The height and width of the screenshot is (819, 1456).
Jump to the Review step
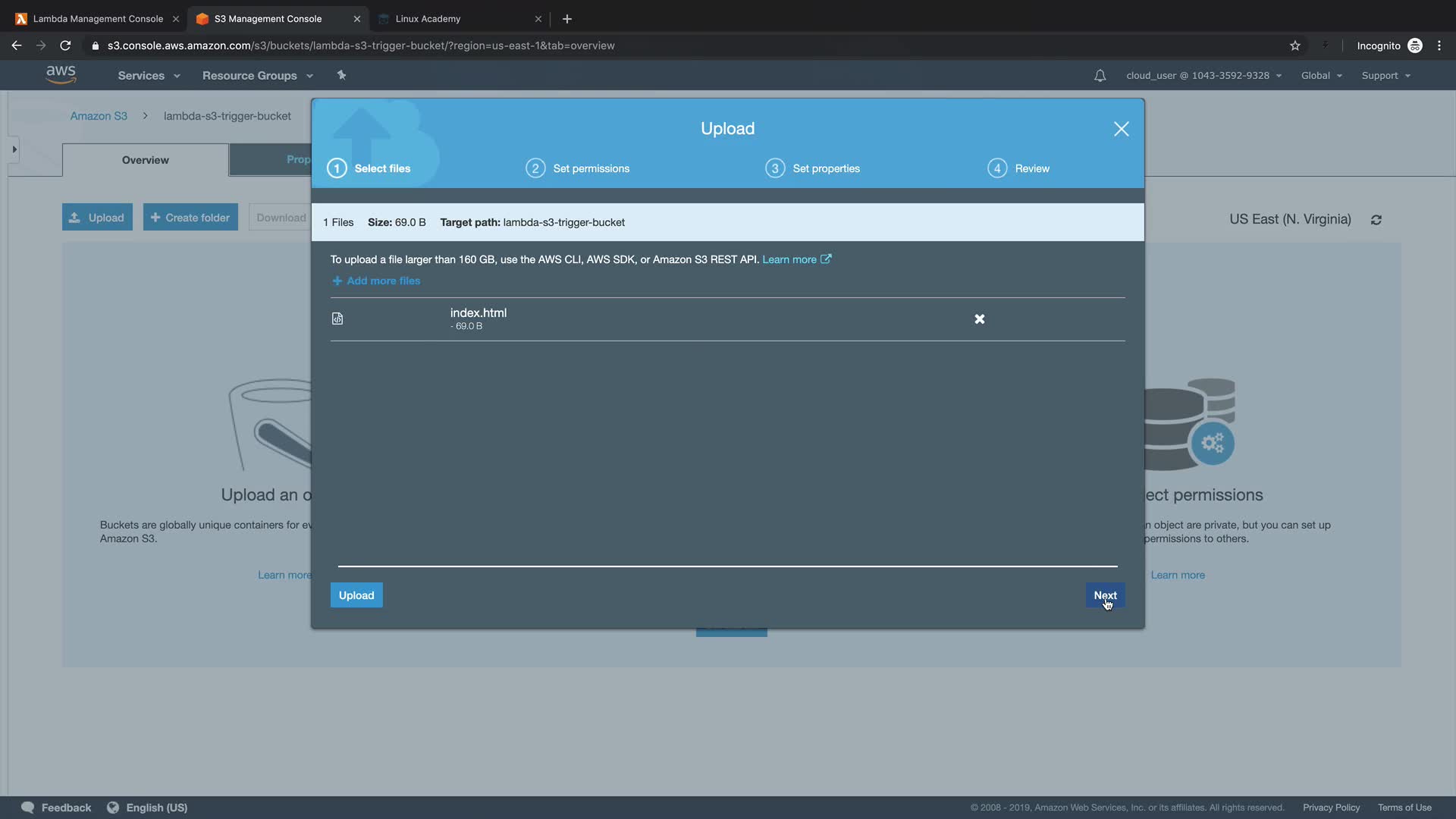(1018, 168)
